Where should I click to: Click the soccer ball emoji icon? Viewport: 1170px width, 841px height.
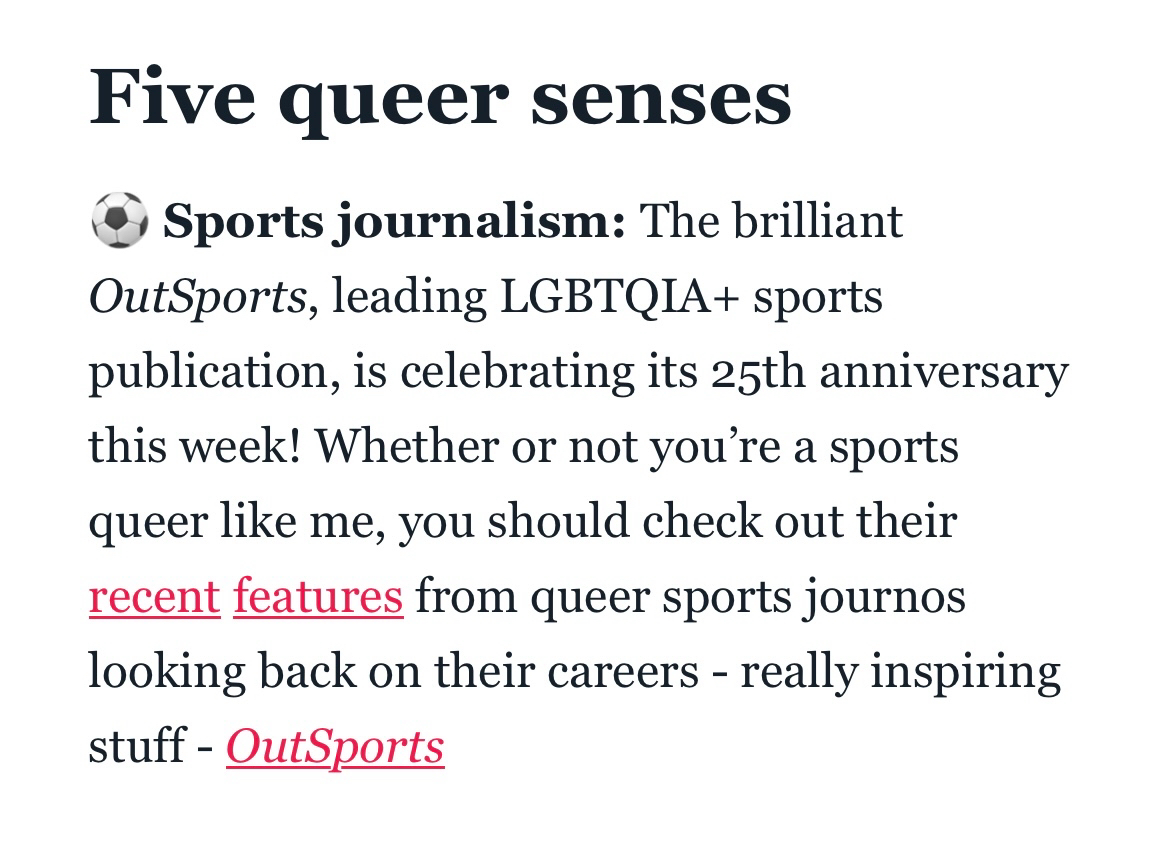click(x=119, y=220)
